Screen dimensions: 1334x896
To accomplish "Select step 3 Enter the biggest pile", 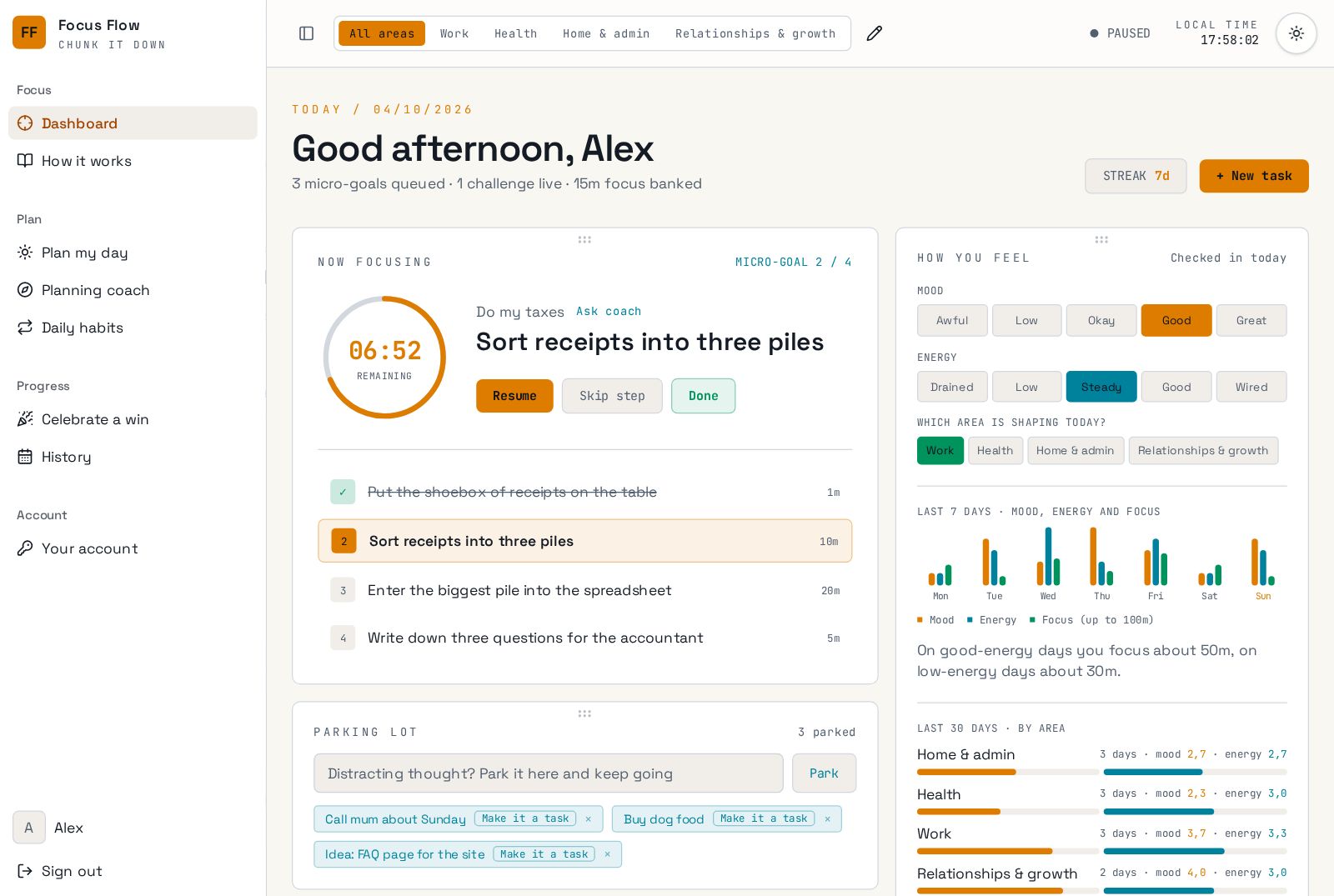I will [584, 590].
